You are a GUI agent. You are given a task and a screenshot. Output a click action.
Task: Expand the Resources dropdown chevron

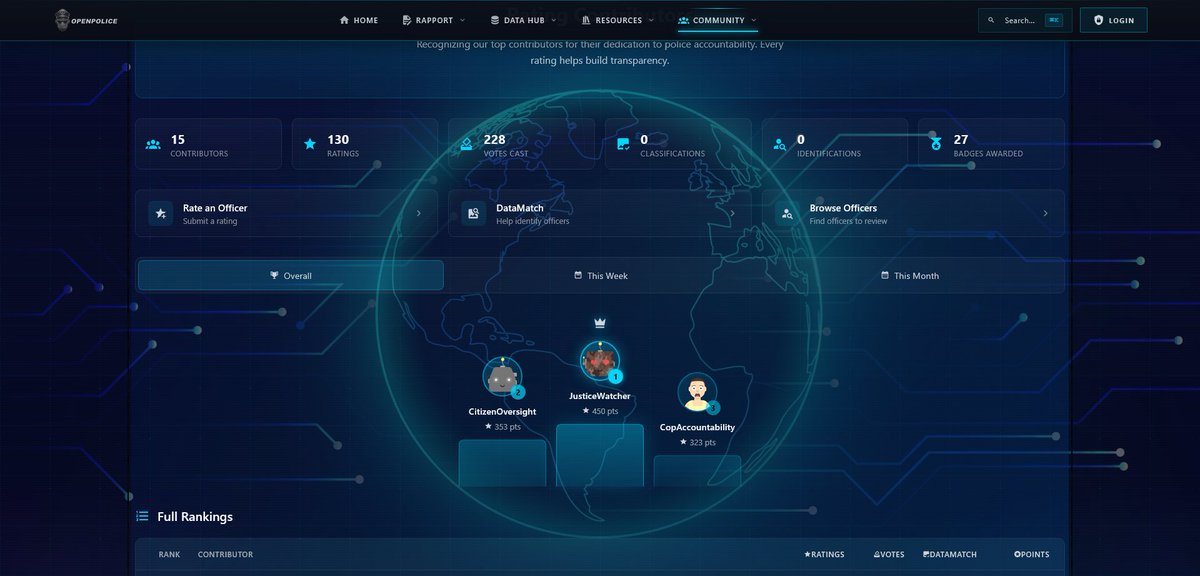tap(653, 20)
